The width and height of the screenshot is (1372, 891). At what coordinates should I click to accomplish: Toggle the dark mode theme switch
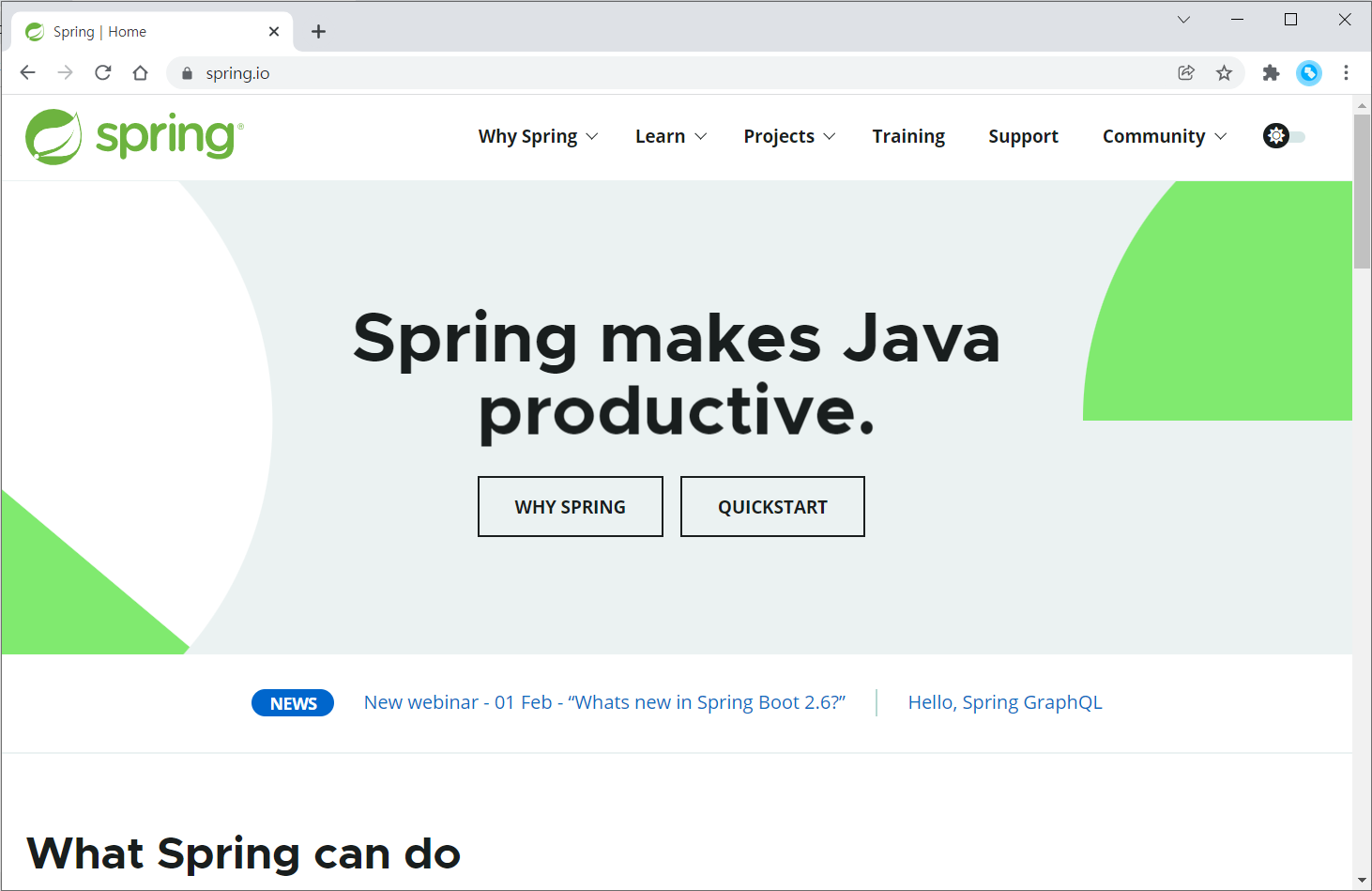click(x=1284, y=136)
